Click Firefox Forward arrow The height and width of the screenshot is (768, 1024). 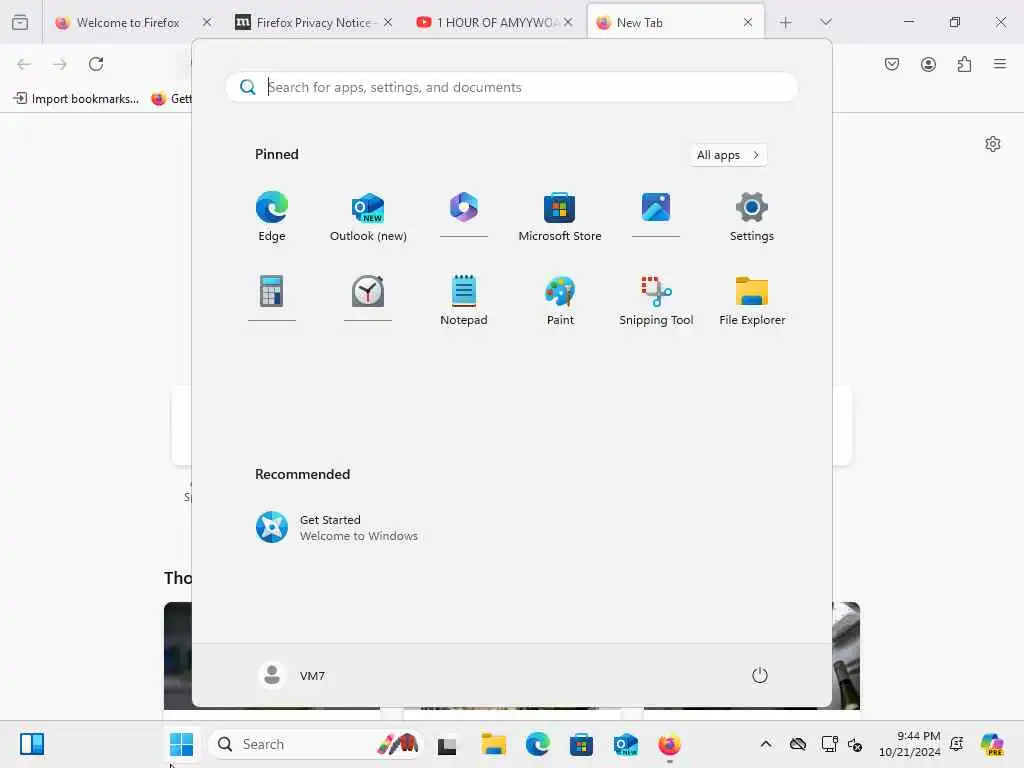point(60,64)
